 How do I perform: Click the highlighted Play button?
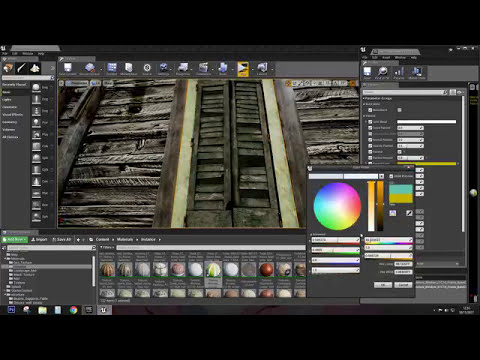point(243,69)
